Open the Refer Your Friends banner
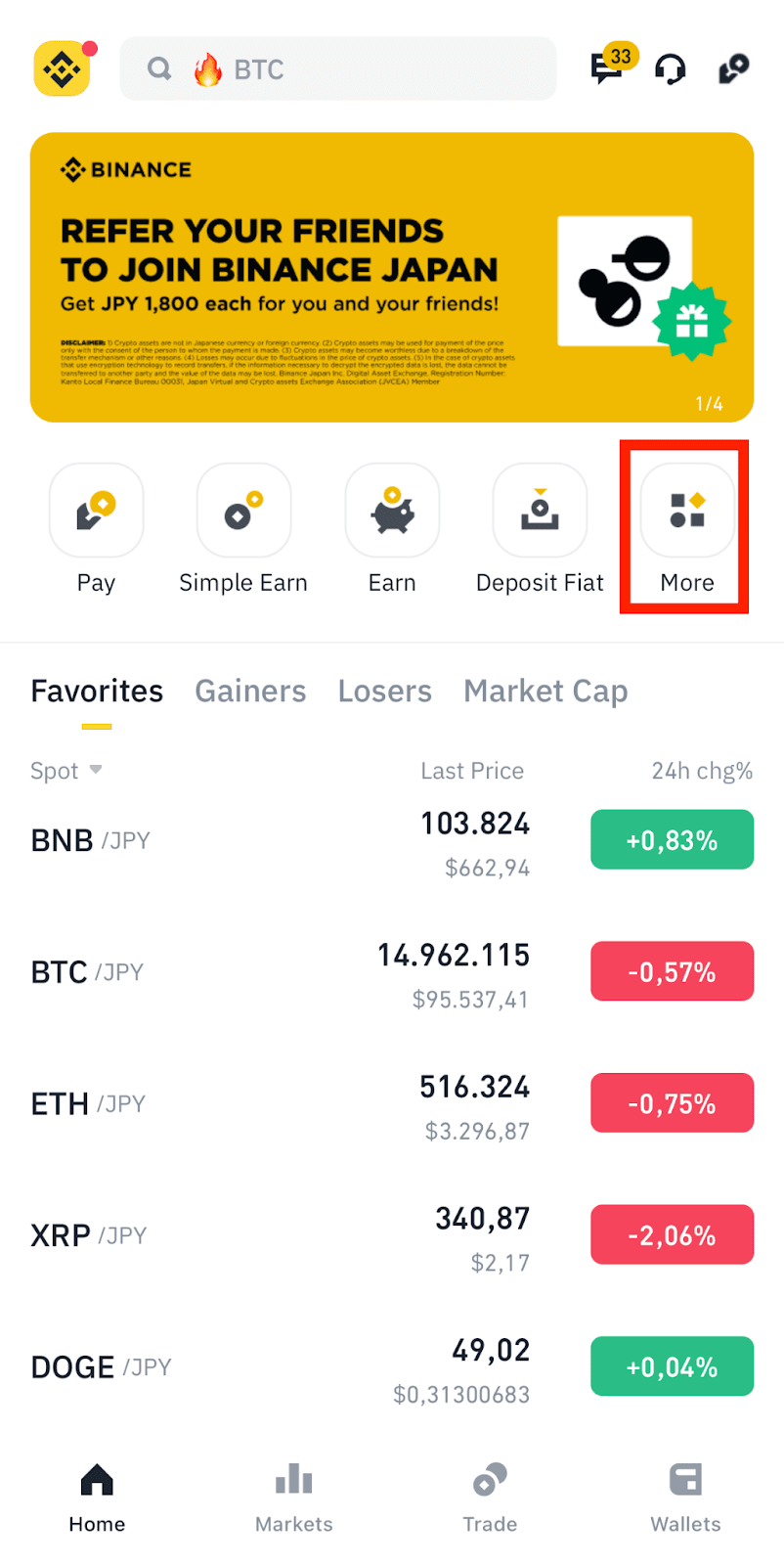This screenshot has width=784, height=1565. pyautogui.click(x=392, y=278)
